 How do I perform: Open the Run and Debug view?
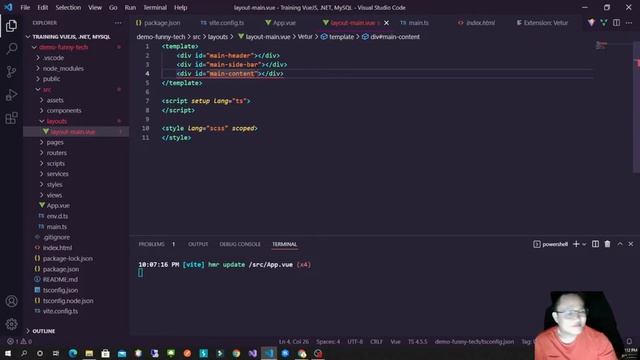(11, 95)
